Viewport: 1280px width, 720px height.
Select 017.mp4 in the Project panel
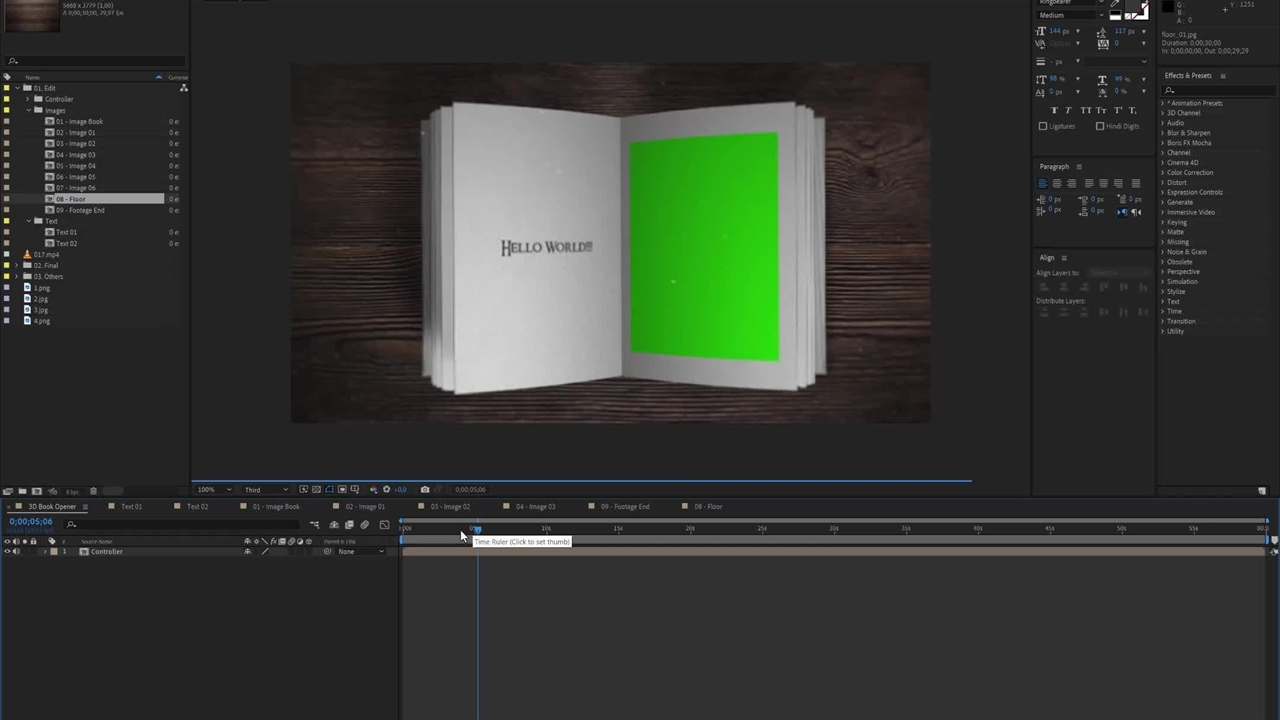click(46, 254)
